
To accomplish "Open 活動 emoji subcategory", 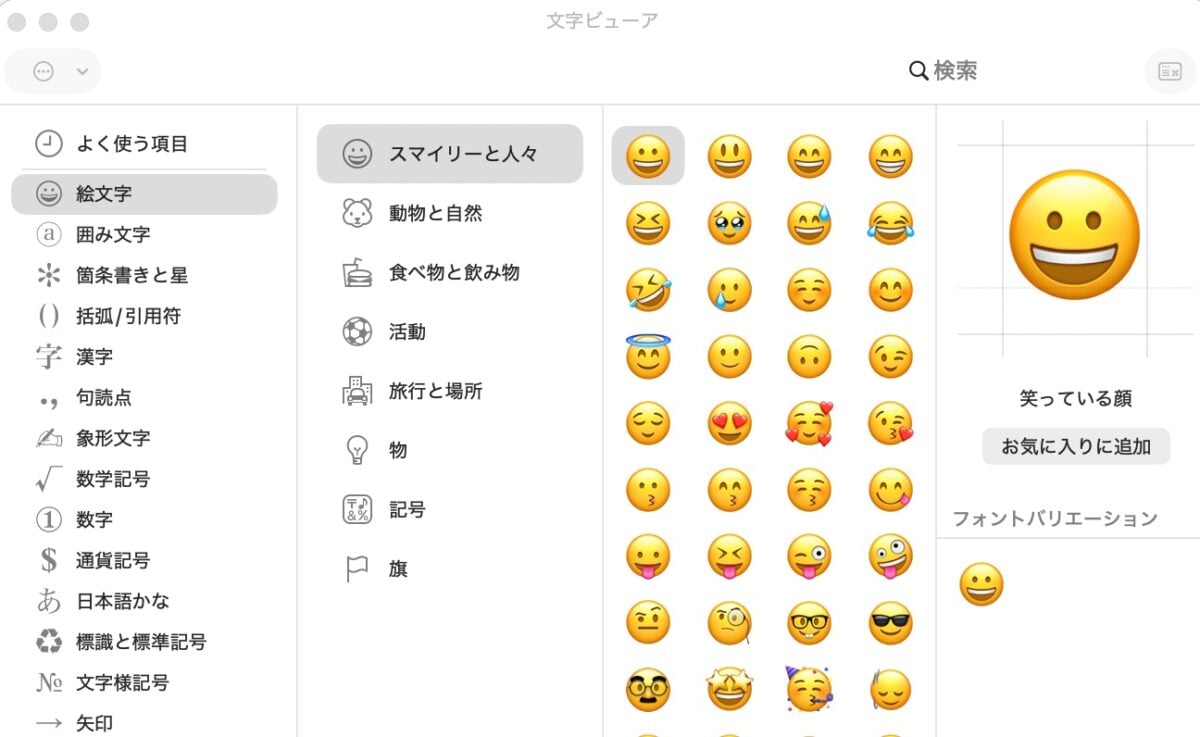I will click(450, 332).
